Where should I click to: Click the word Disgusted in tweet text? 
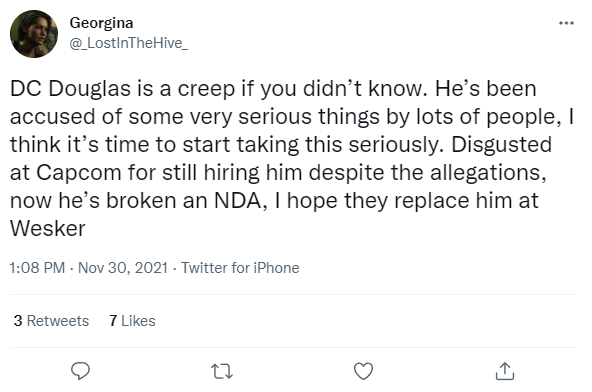tap(501, 145)
